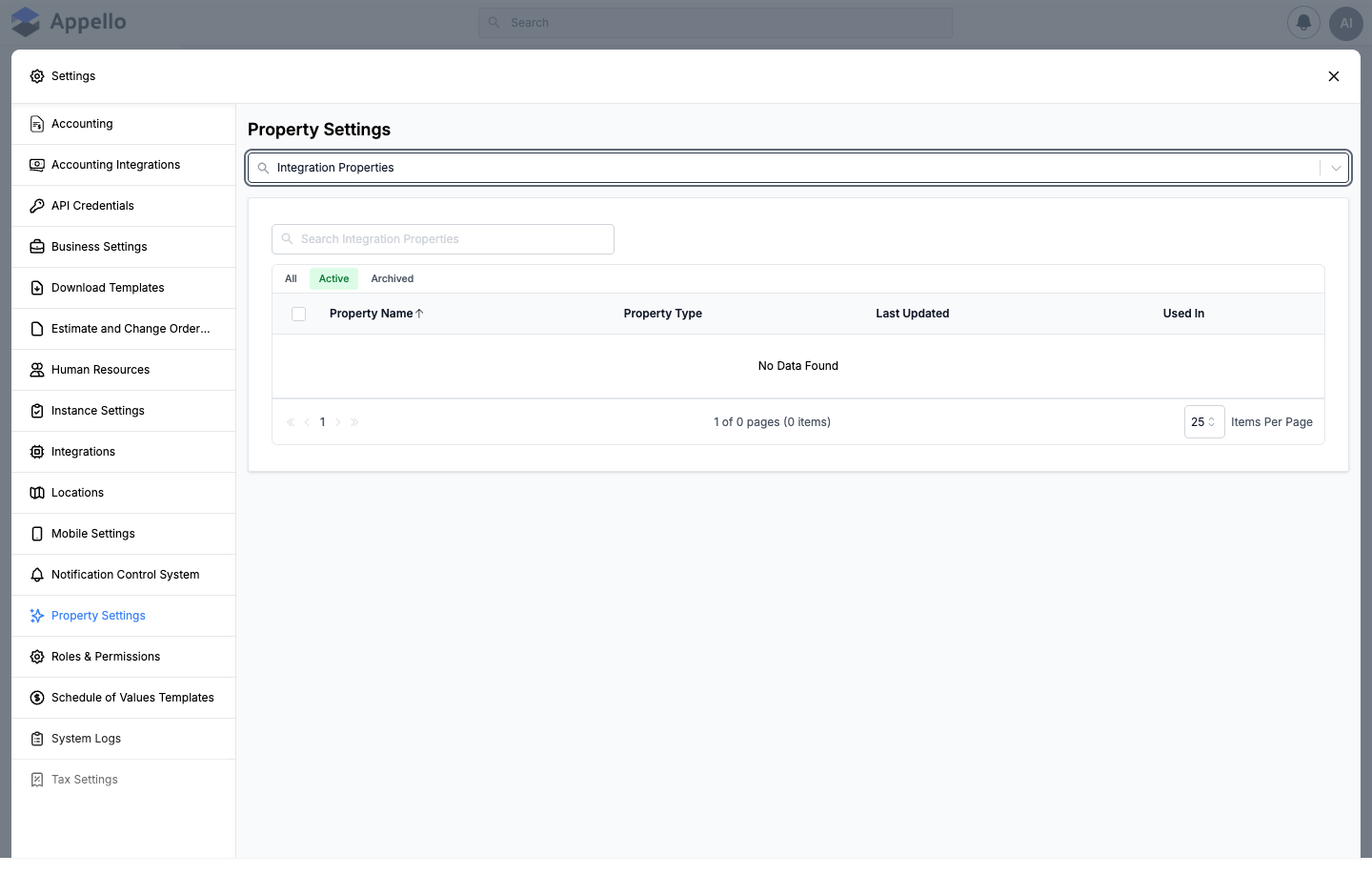Click the Last Updated column header
This screenshot has width=1372, height=875.
click(x=913, y=314)
